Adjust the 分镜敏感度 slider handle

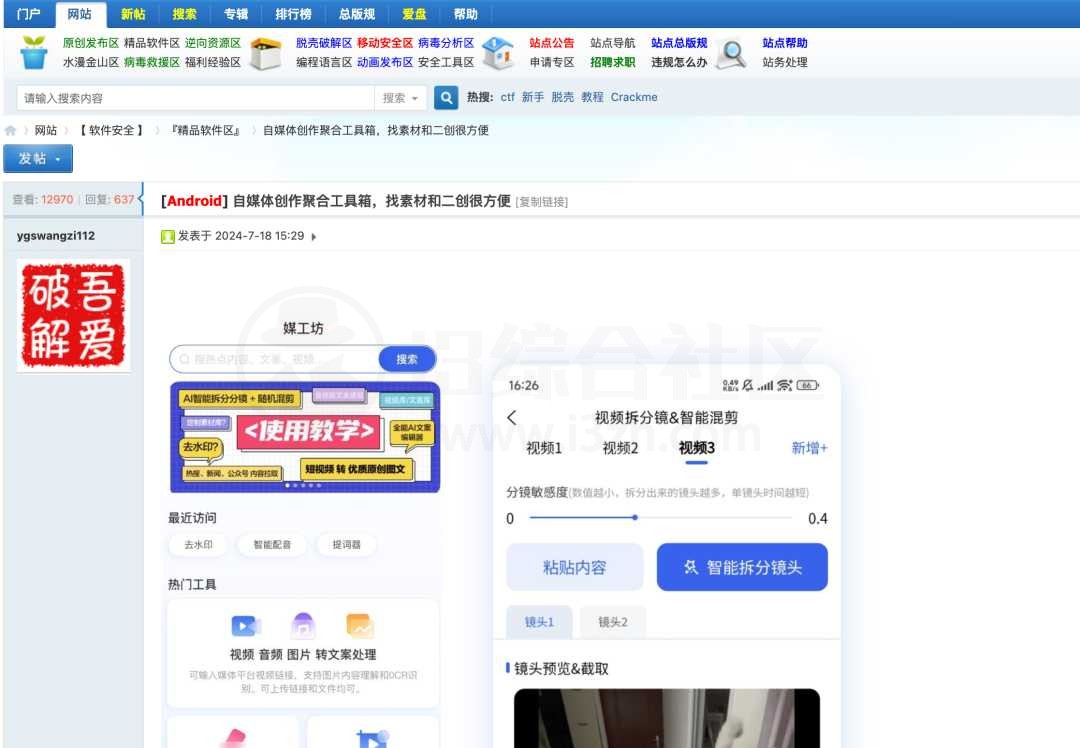[635, 517]
